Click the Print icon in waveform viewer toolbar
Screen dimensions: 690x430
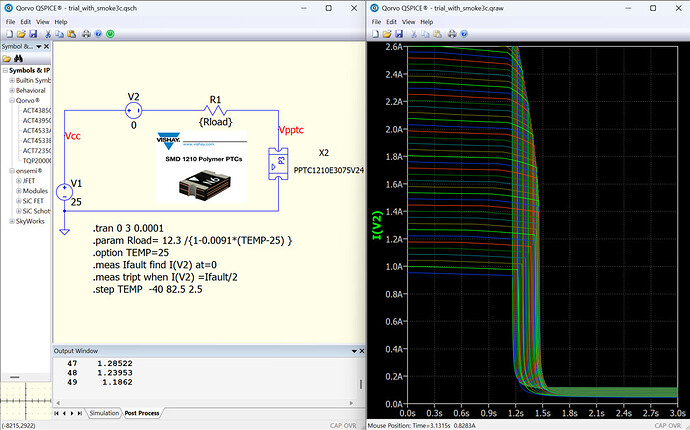tap(452, 34)
